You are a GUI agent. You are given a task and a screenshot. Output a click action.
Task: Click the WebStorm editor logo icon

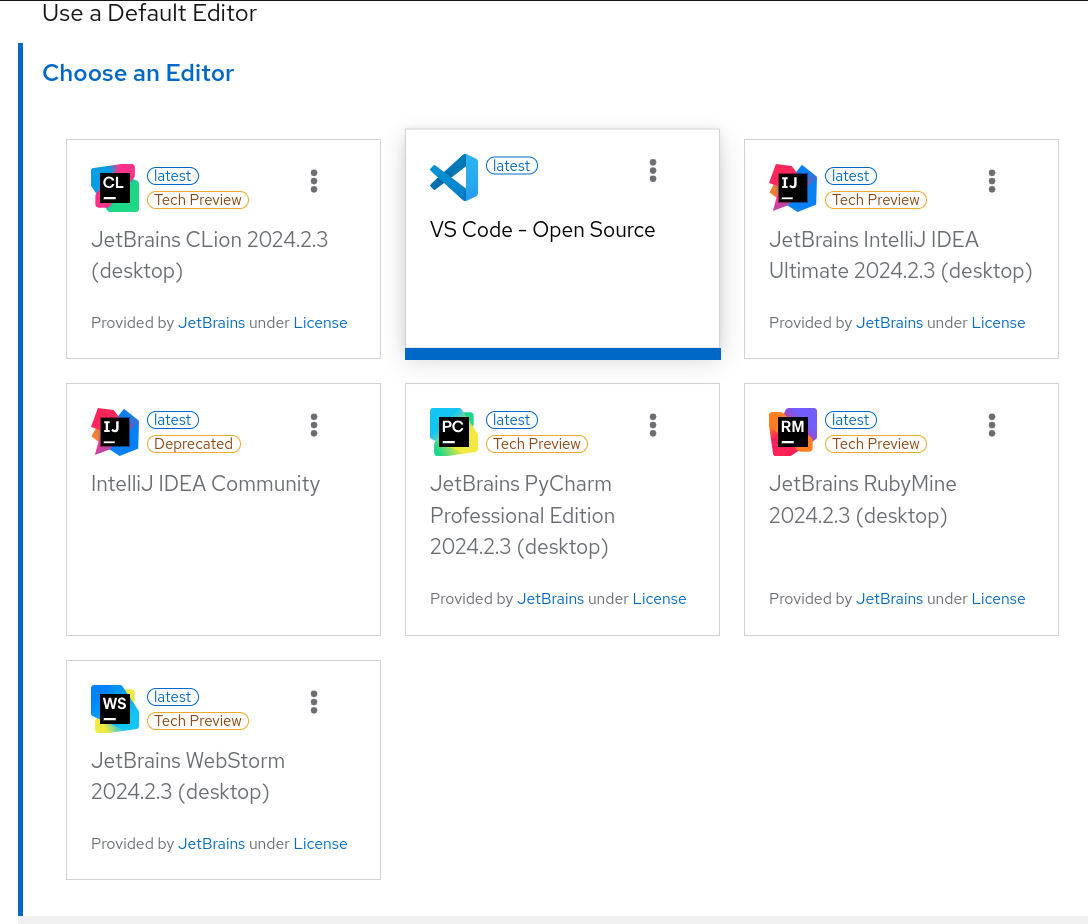[115, 709]
